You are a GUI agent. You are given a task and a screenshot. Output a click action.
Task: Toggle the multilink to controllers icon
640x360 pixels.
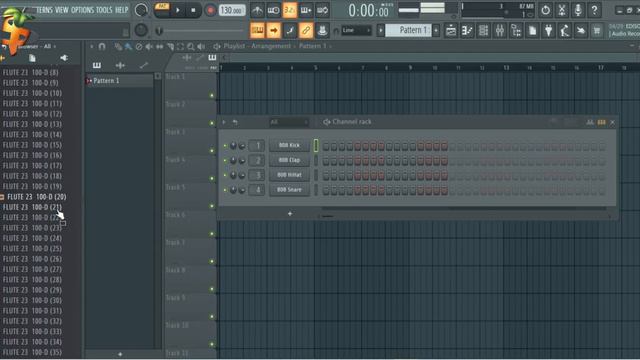[x=306, y=30]
